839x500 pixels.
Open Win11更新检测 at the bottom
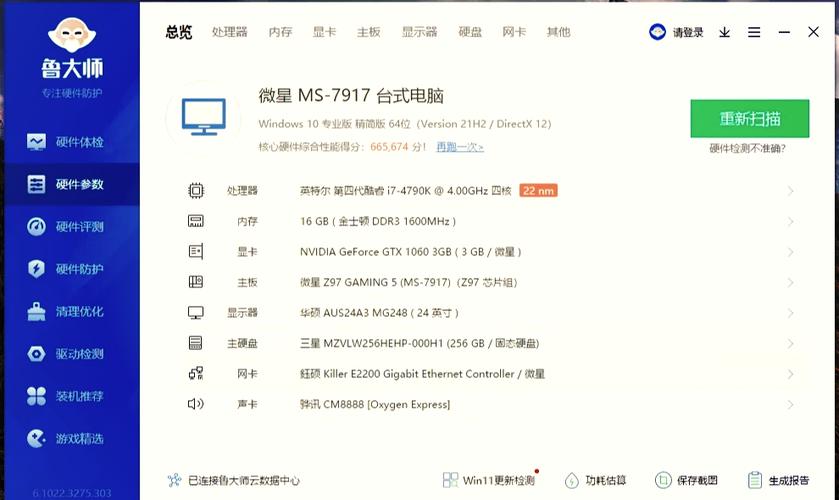tap(488, 480)
